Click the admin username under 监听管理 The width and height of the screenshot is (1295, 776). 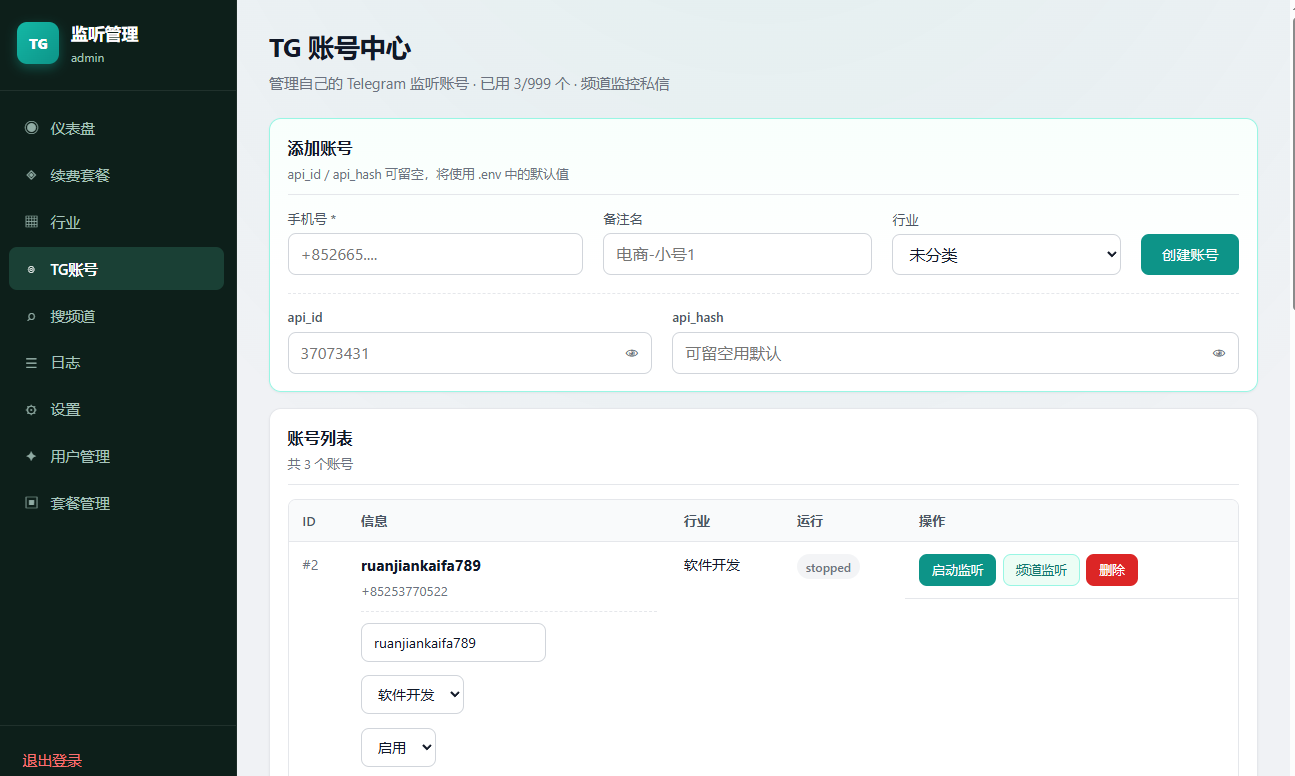[x=88, y=58]
